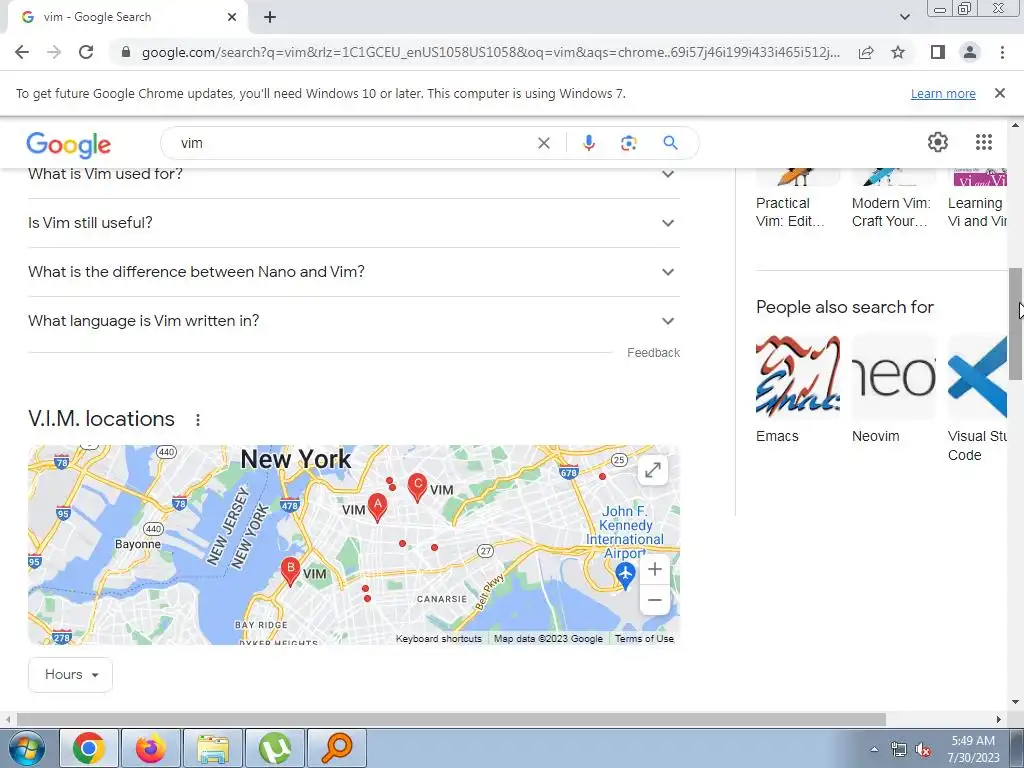
Task: Open a new browser tab
Action: click(270, 18)
